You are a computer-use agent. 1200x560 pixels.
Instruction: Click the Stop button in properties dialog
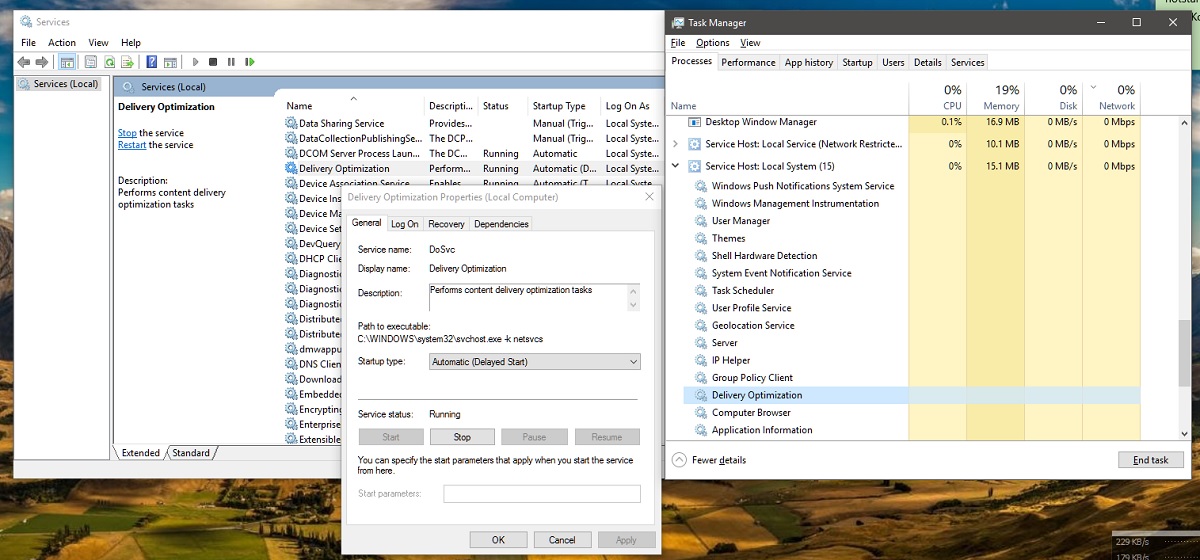pyautogui.click(x=462, y=437)
